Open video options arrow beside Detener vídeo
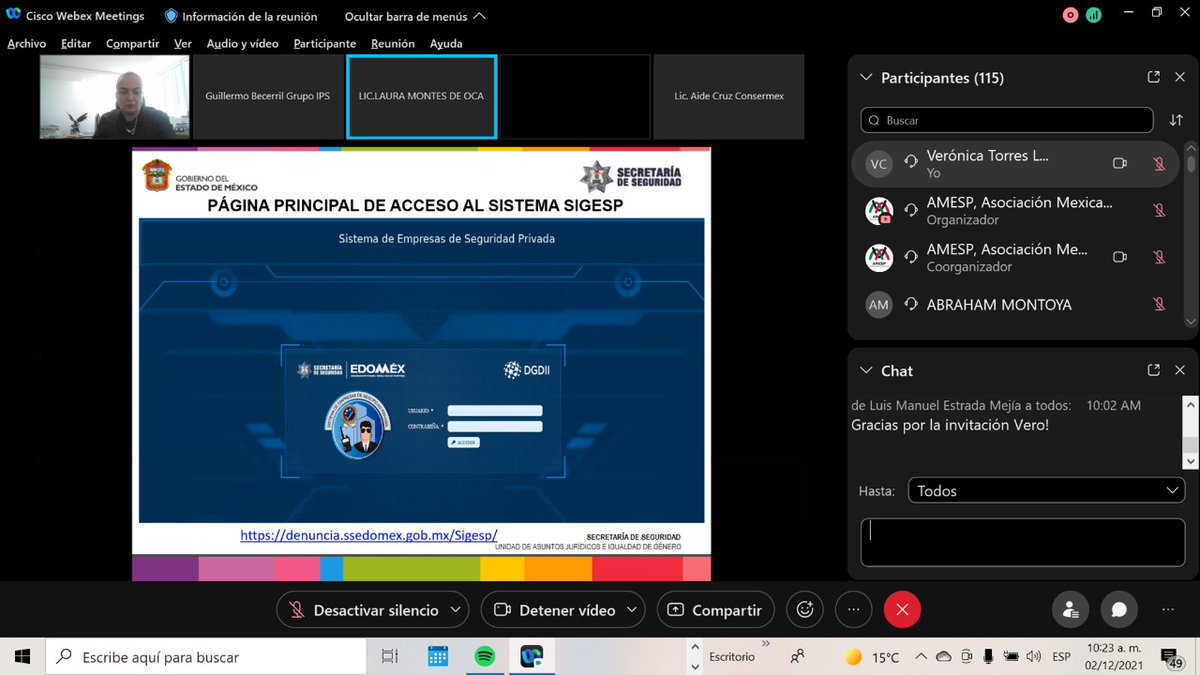The image size is (1200, 675). [x=634, y=610]
